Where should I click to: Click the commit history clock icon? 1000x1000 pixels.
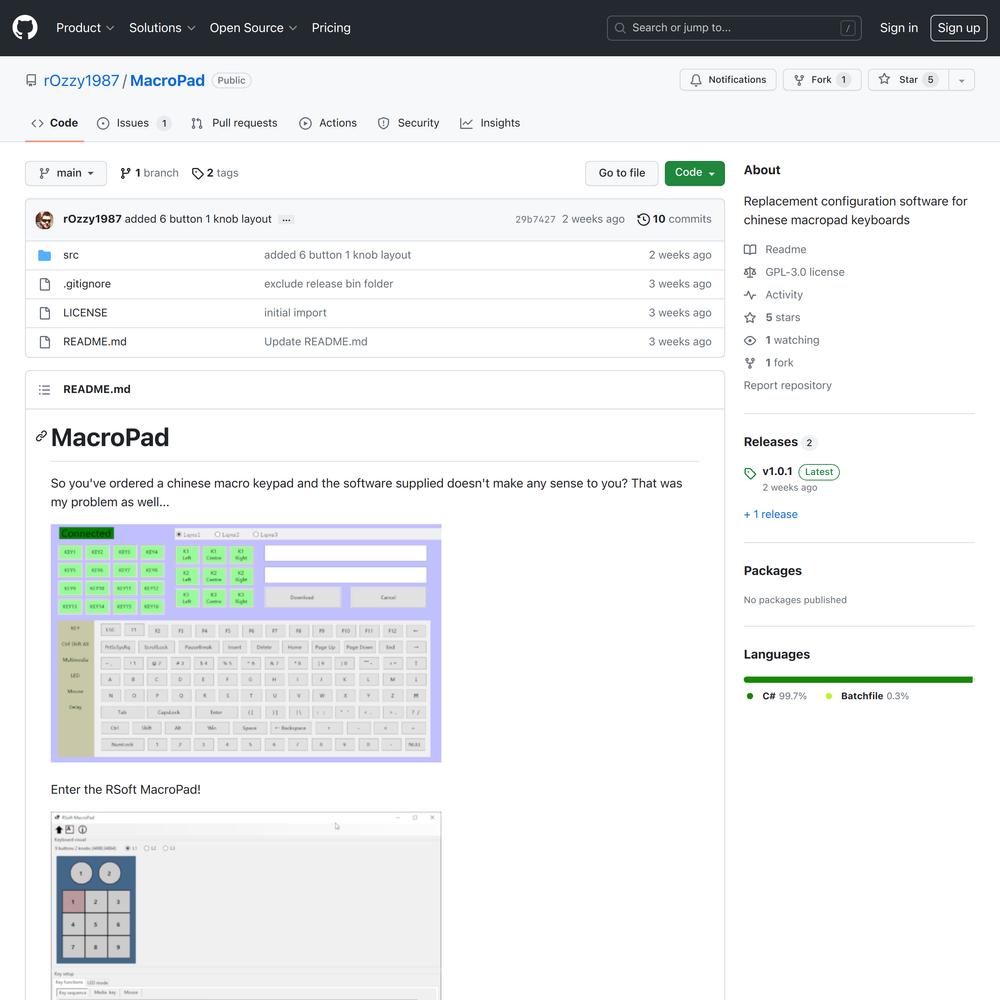[x=643, y=219]
